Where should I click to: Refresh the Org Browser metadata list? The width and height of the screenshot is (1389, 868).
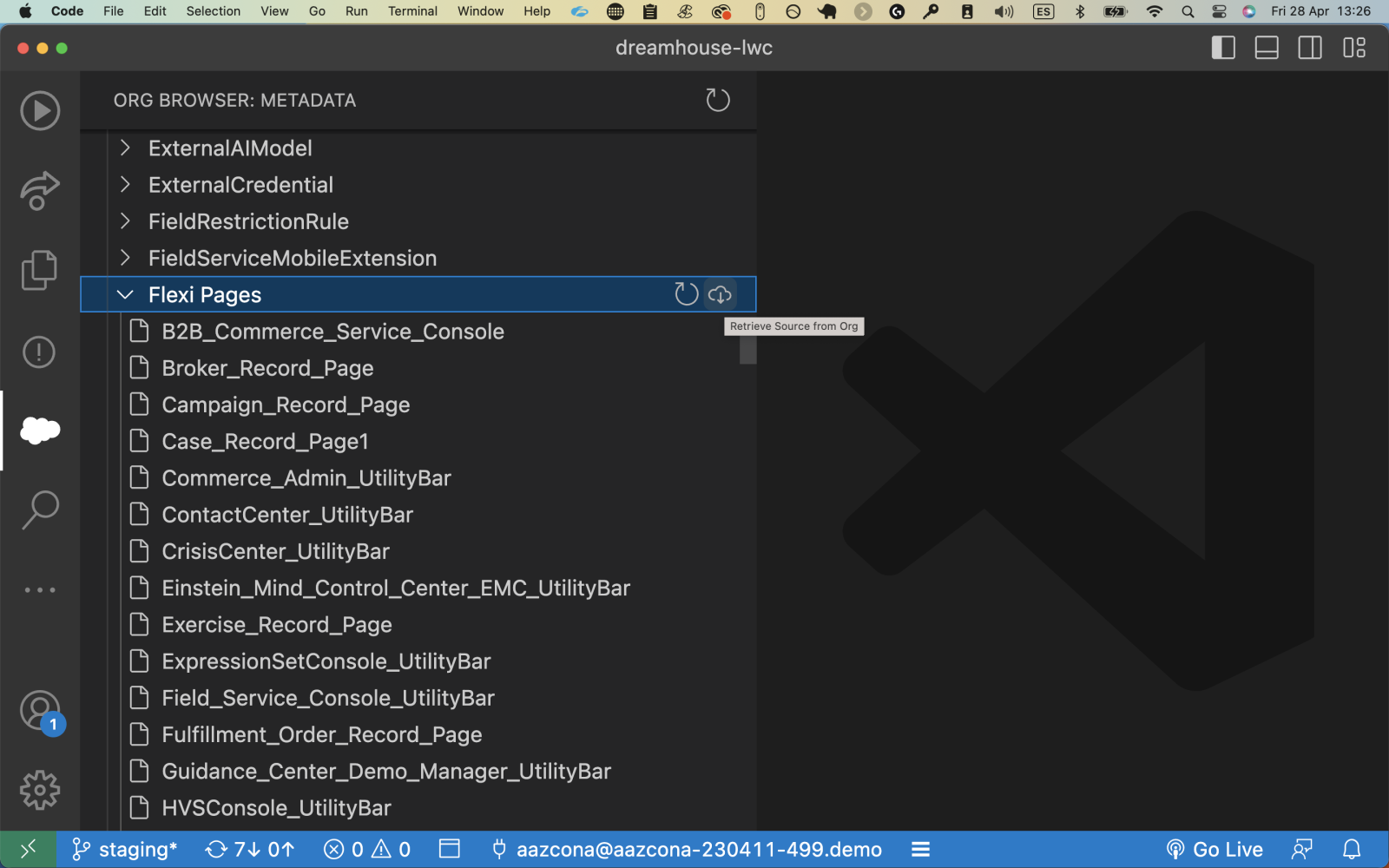point(718,100)
